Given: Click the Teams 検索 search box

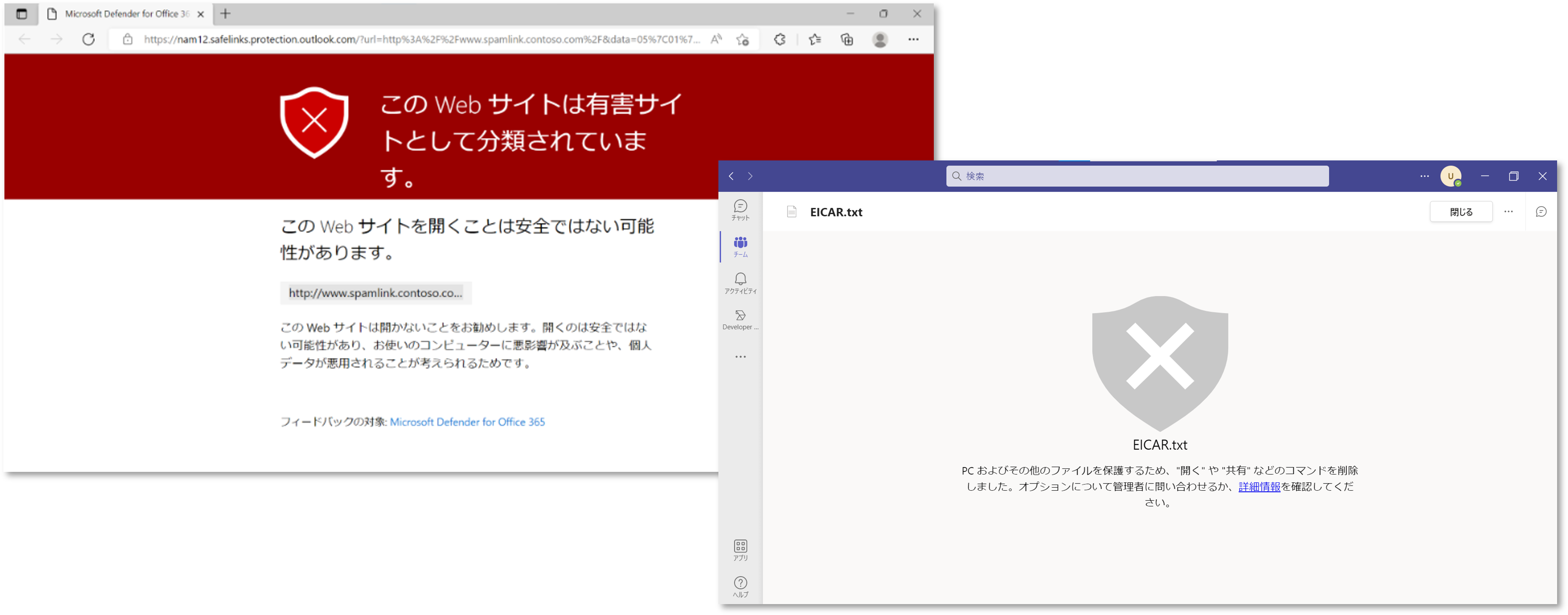Looking at the screenshot, I should [1137, 176].
